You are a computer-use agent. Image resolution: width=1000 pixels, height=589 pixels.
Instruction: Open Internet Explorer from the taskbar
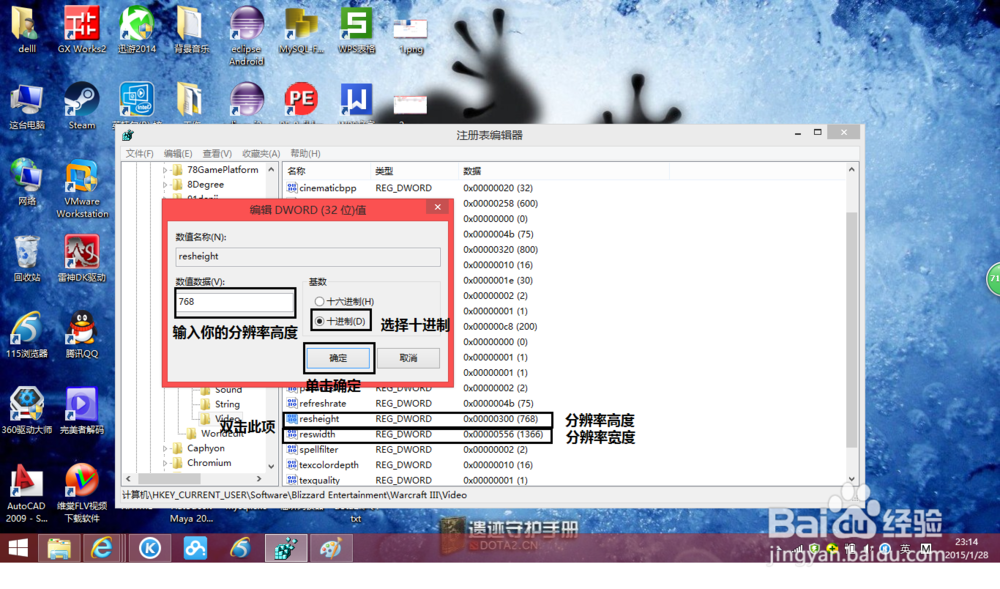[x=102, y=548]
